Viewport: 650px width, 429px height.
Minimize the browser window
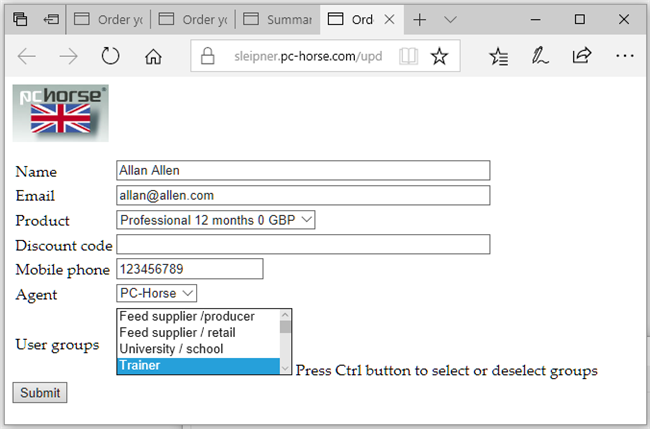pyautogui.click(x=536, y=19)
